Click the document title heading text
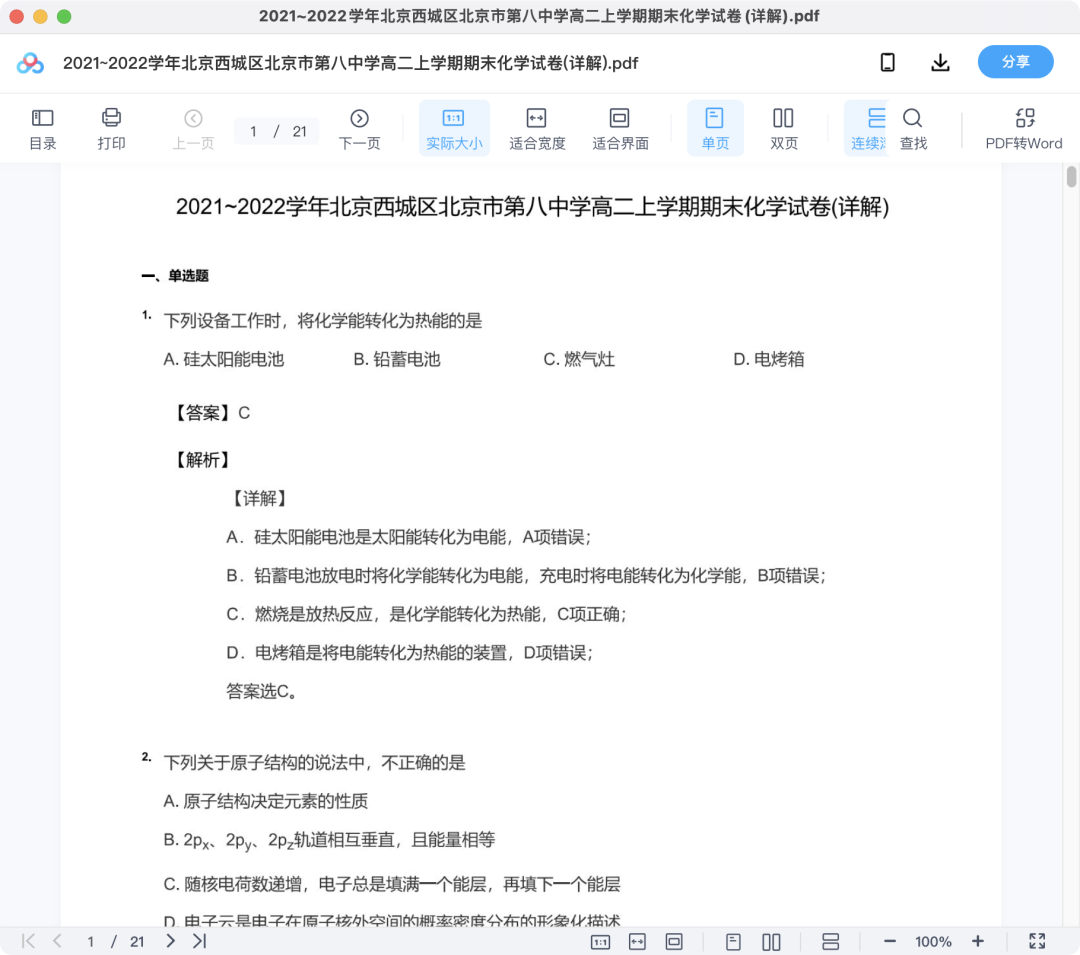1080x955 pixels. pos(532,207)
